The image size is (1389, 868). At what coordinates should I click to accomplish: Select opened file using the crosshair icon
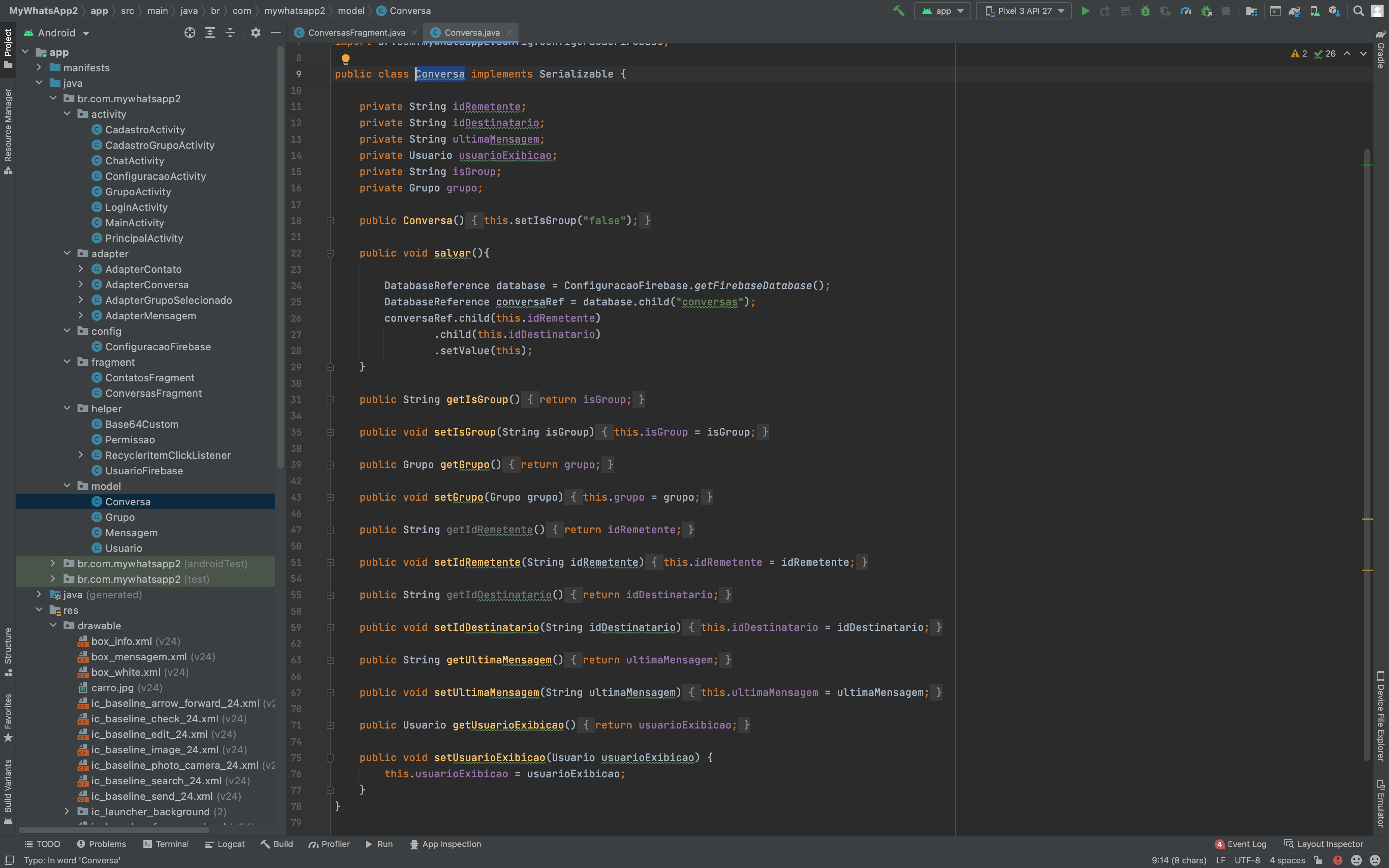pos(190,33)
